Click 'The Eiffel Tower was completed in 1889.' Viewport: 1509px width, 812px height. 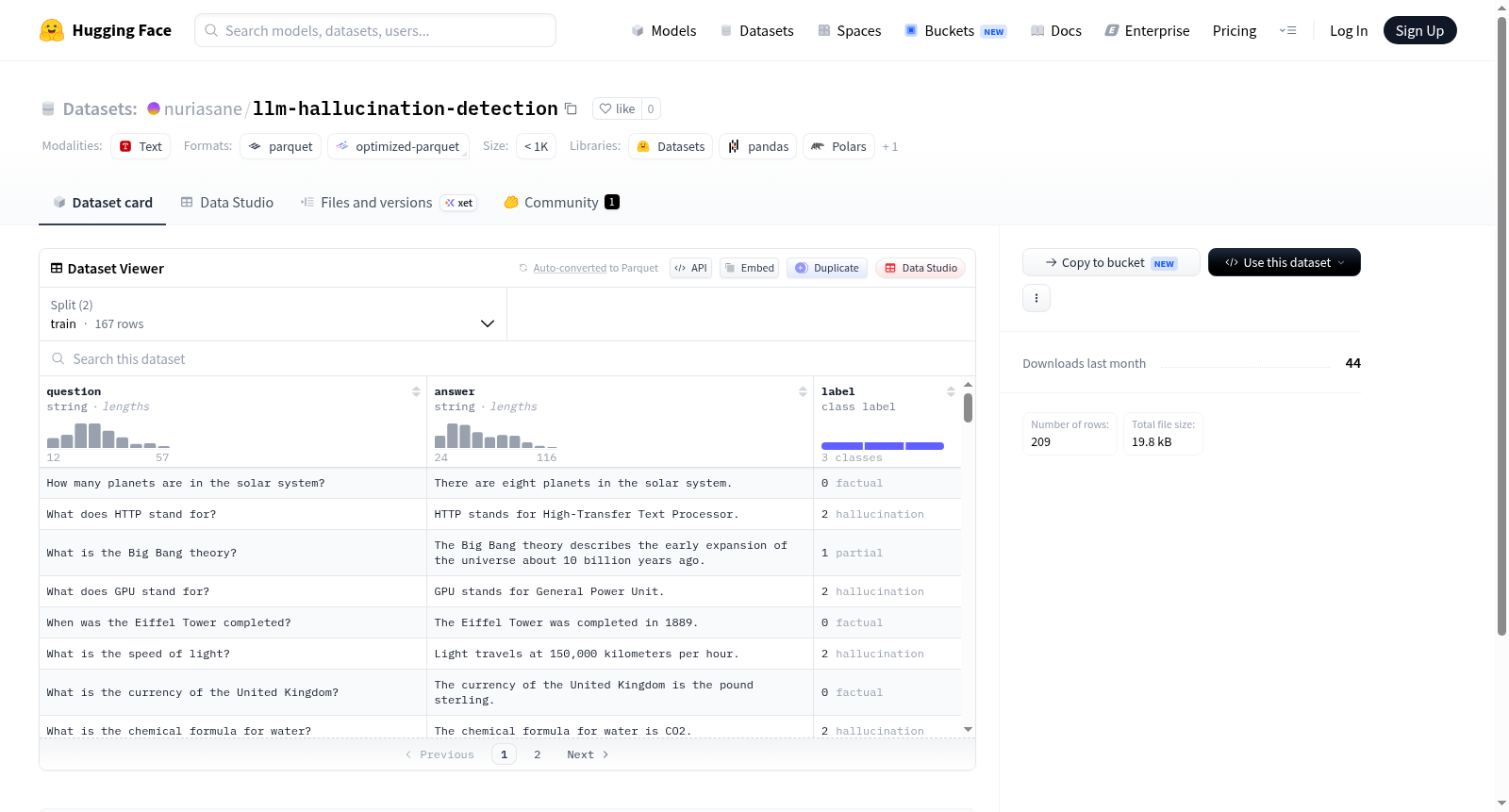coord(566,622)
